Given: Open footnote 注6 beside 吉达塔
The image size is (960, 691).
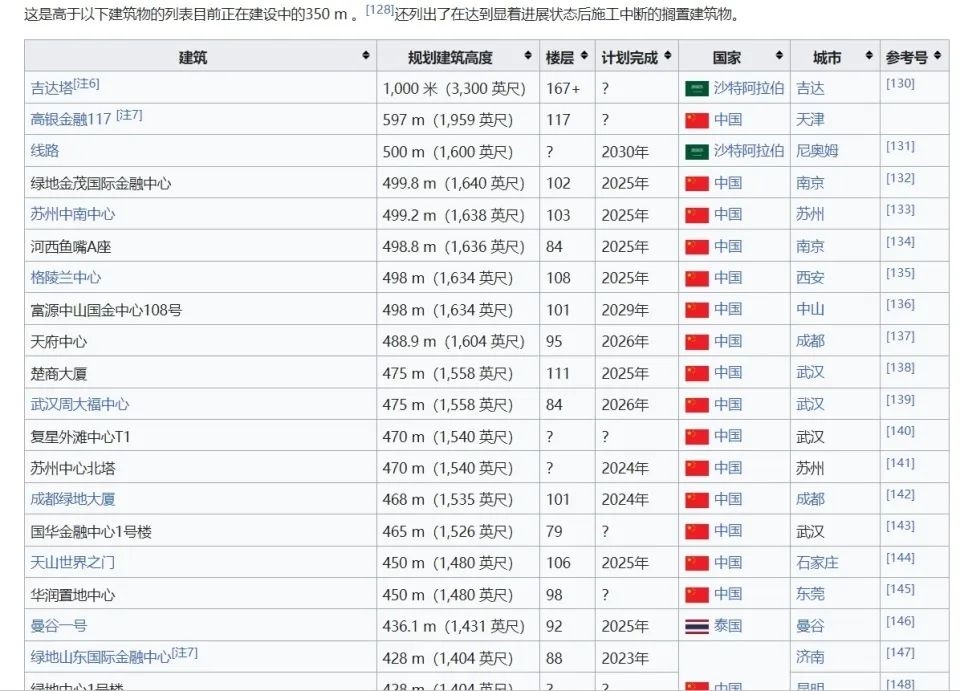Looking at the screenshot, I should tap(86, 84).
